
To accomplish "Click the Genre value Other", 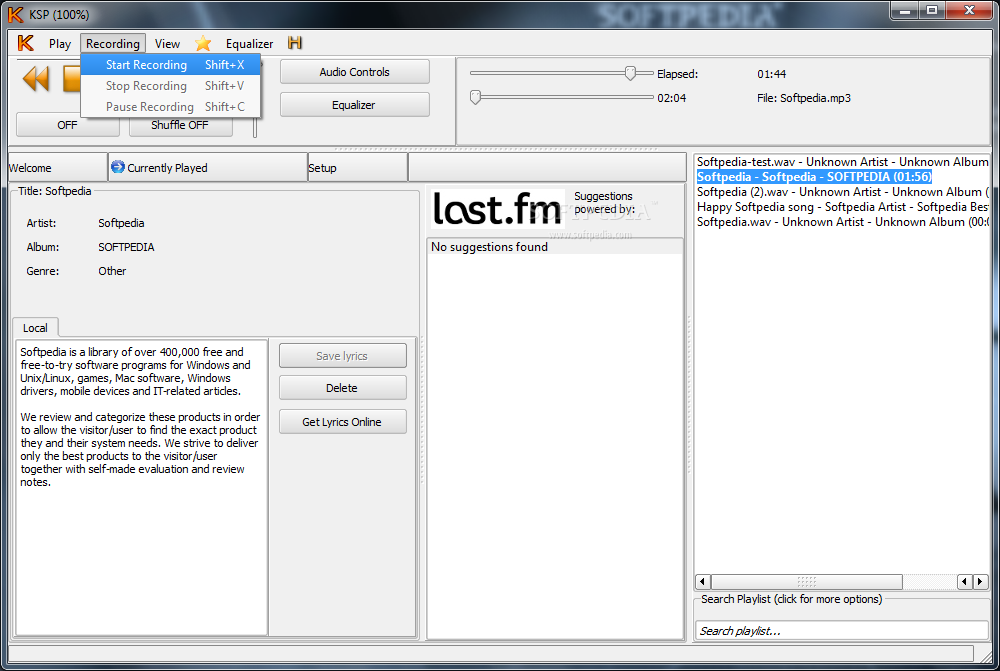I will (x=112, y=271).
